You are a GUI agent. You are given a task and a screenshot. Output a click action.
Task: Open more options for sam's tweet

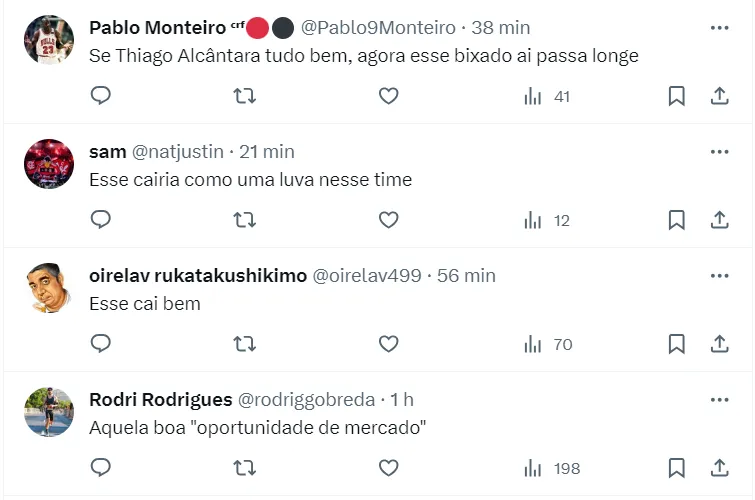tap(719, 152)
